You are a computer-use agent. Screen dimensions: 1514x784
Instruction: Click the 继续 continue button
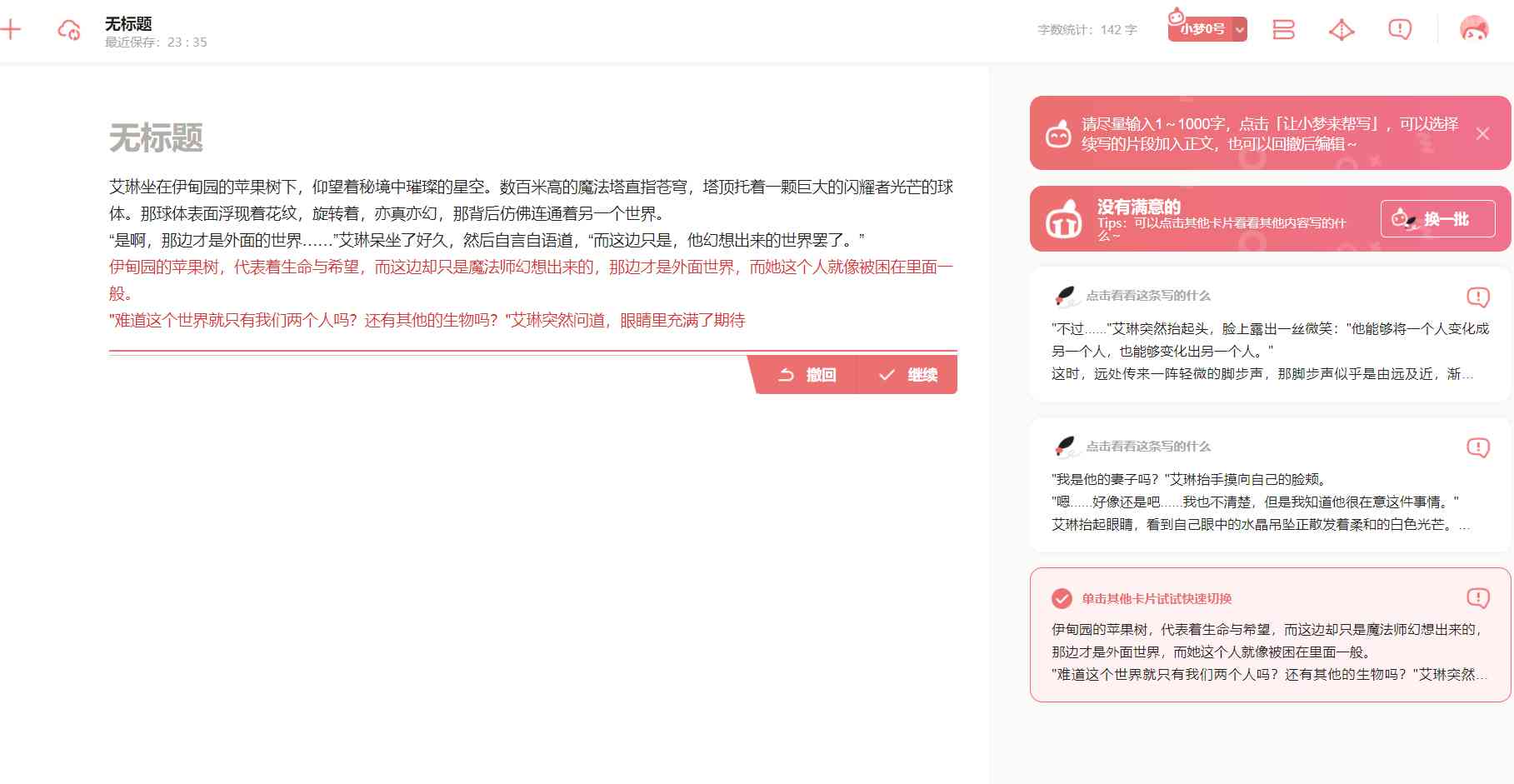point(907,375)
